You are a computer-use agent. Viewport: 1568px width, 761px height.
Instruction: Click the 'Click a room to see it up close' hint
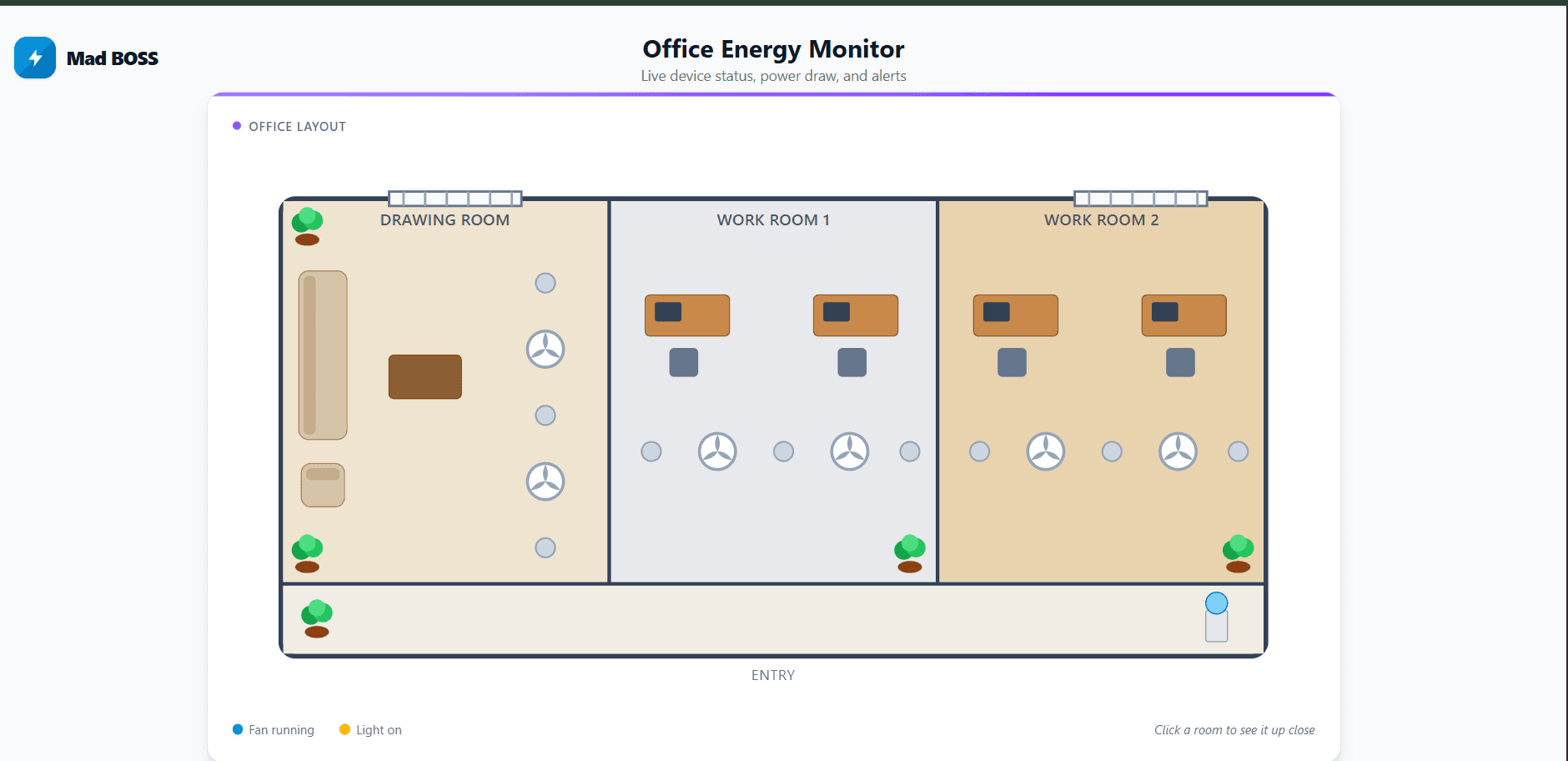1234,730
